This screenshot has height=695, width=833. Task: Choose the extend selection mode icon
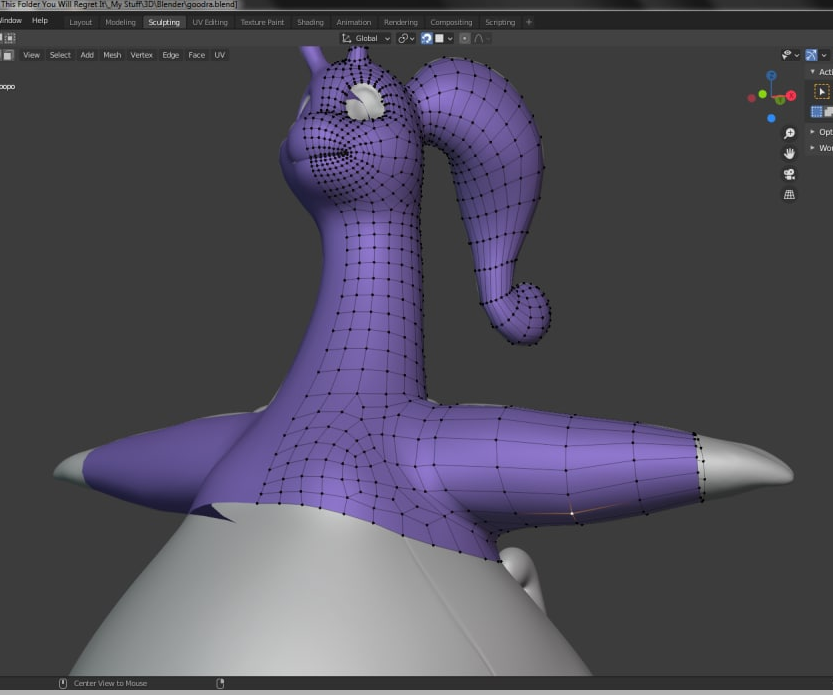[x=828, y=112]
